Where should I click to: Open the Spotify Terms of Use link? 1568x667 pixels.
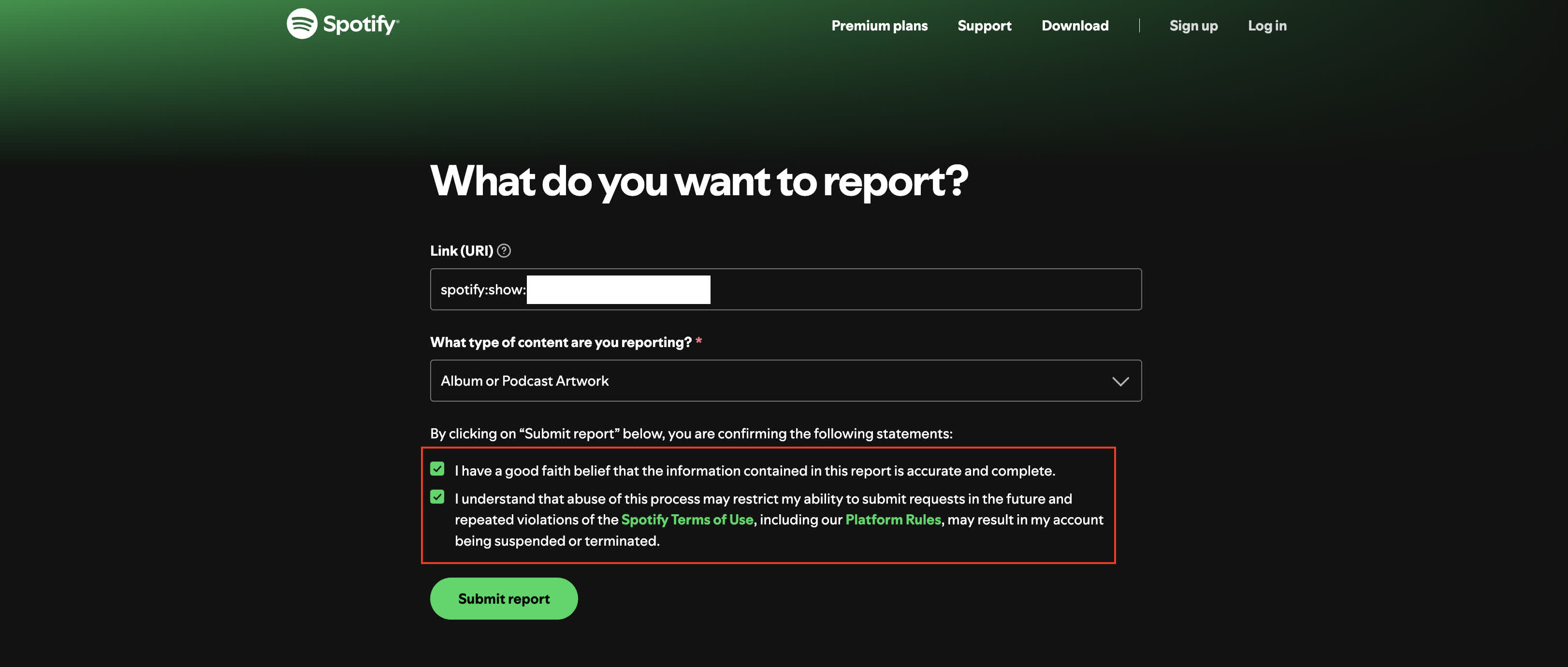coord(686,520)
